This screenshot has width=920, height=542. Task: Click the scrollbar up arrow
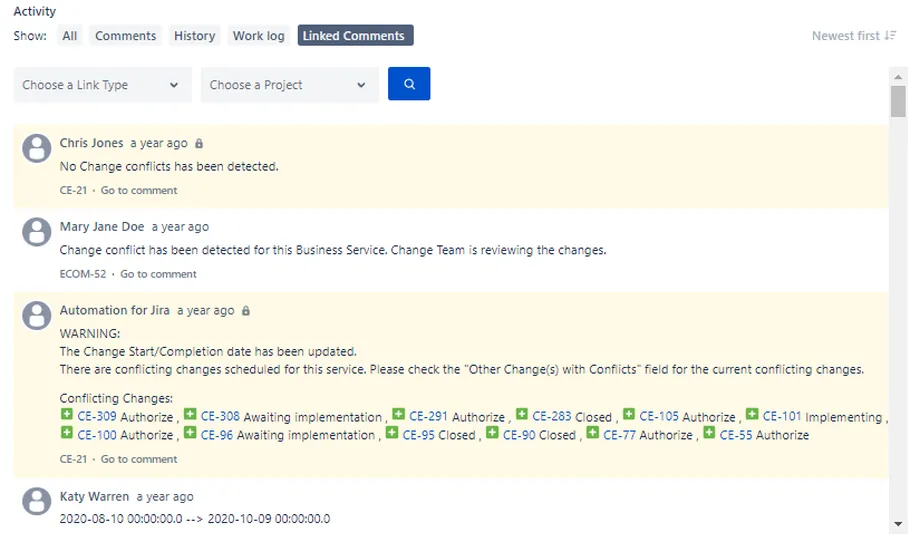coord(898,76)
